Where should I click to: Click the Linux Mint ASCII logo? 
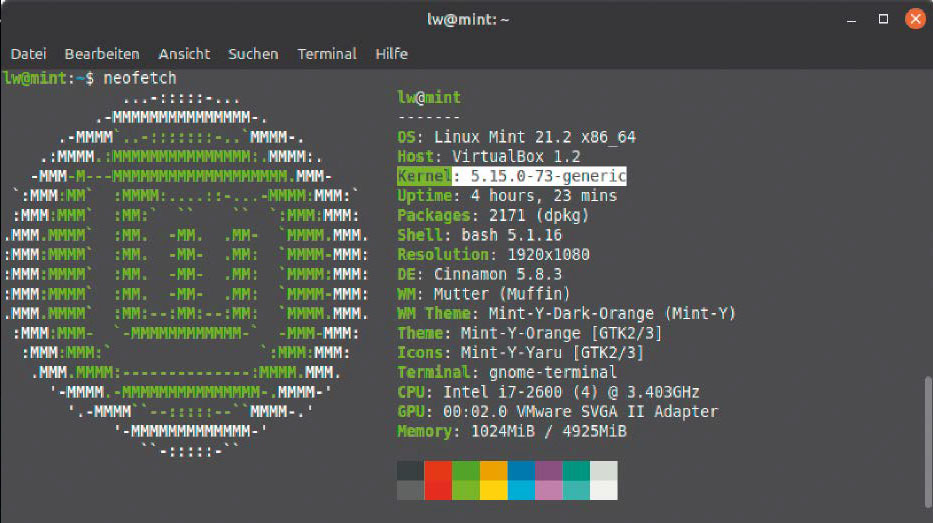pos(186,274)
